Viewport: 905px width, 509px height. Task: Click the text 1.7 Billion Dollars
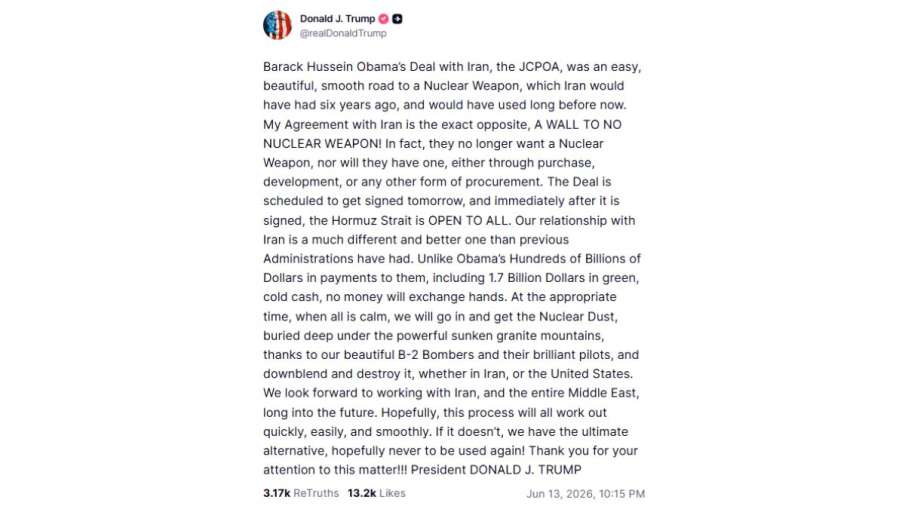click(x=536, y=278)
